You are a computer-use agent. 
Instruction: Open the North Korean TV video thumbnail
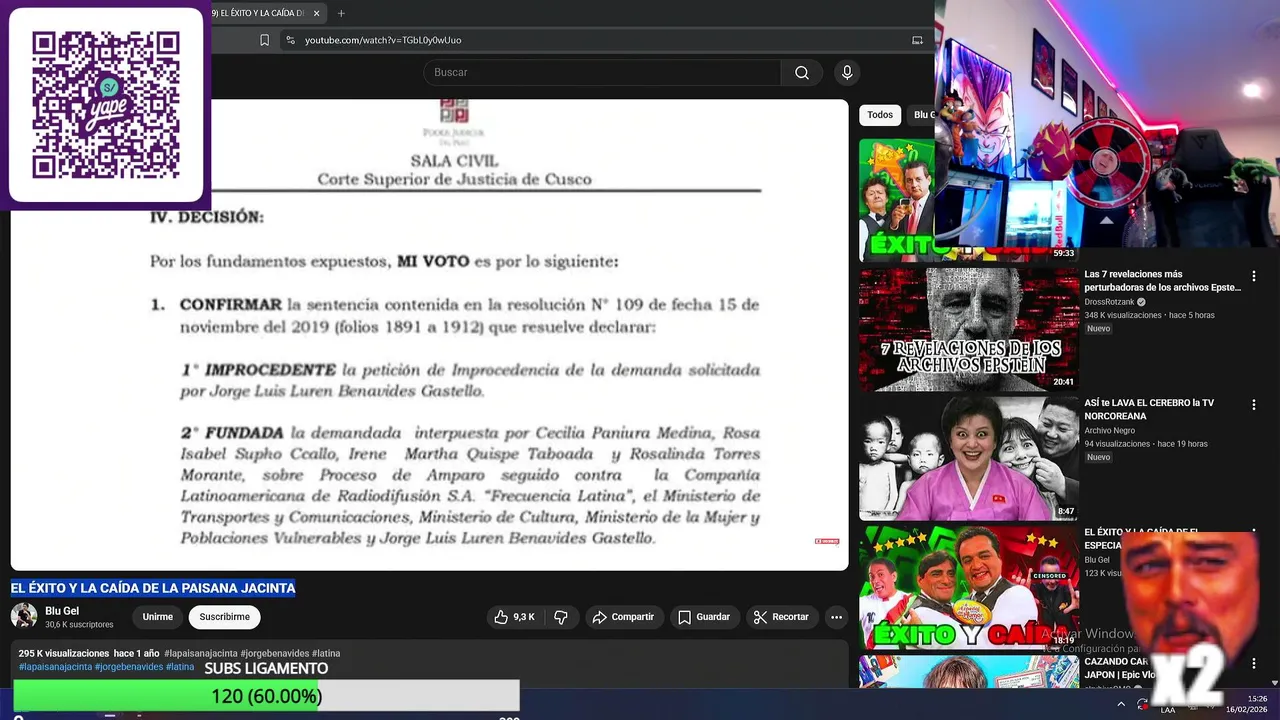[969, 458]
